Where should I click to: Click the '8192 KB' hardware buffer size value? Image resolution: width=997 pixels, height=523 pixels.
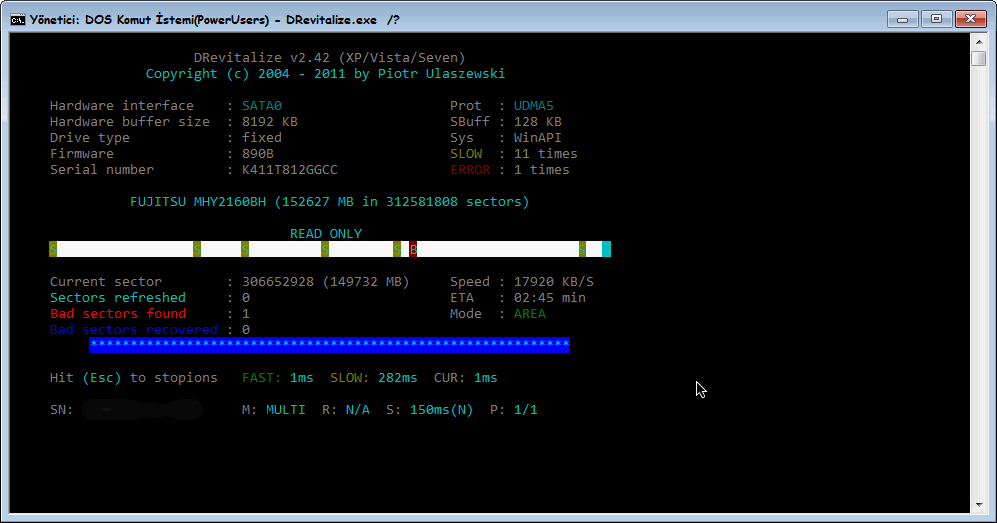(x=270, y=121)
